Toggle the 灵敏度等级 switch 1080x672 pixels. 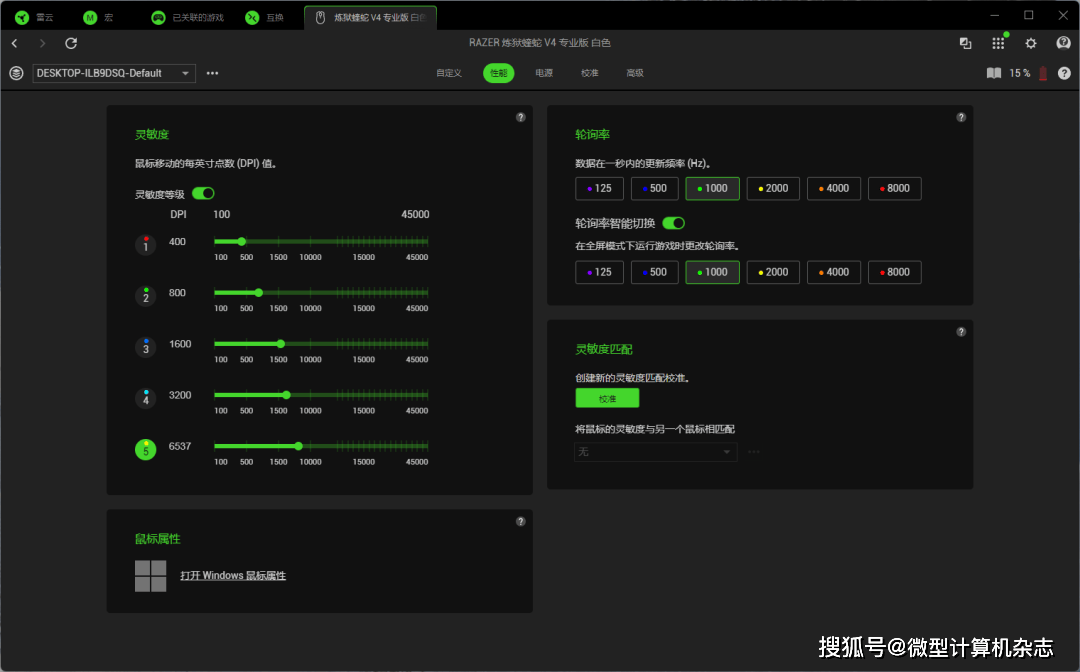pos(203,194)
